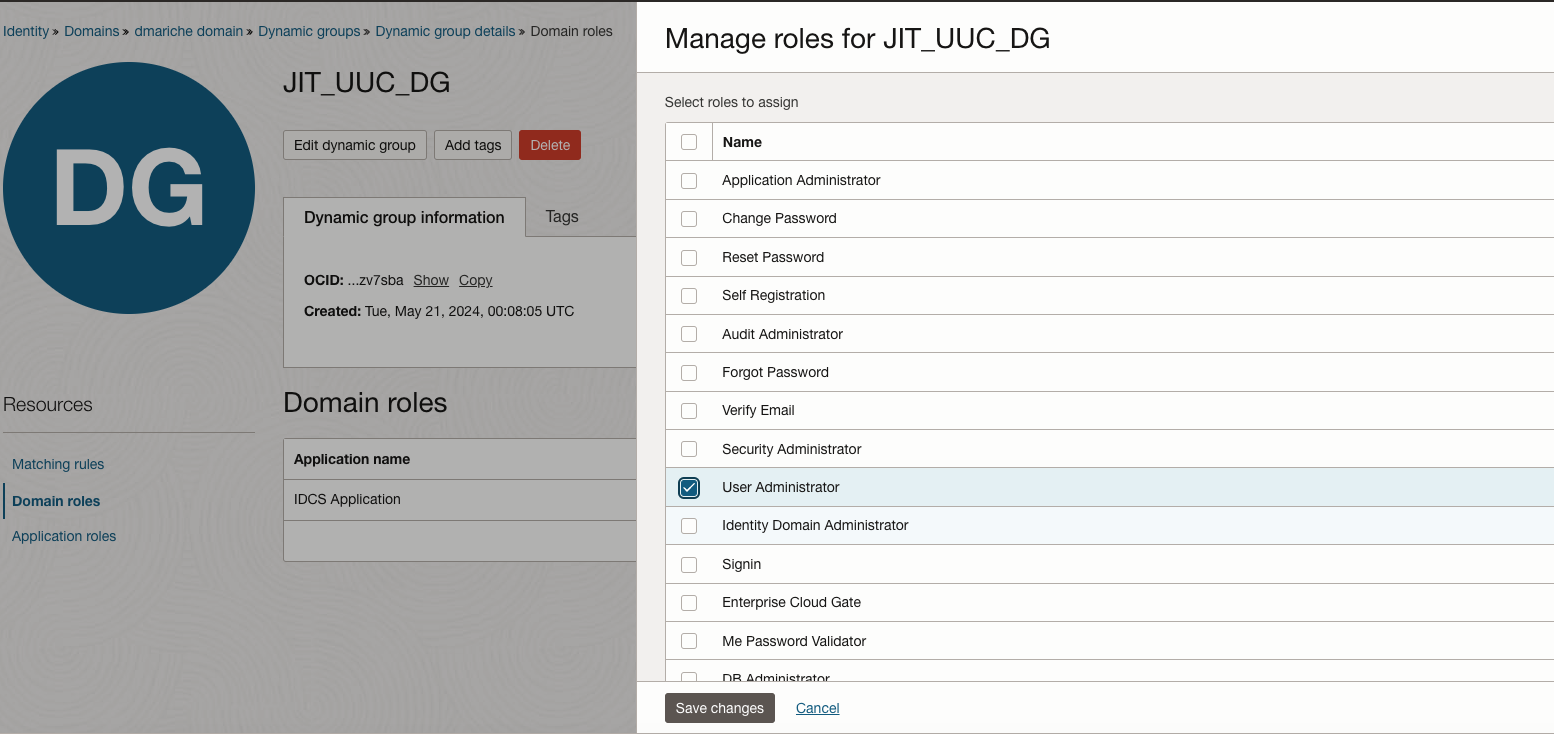Open the Tags tab
This screenshot has height=734, width=1554.
562,217
